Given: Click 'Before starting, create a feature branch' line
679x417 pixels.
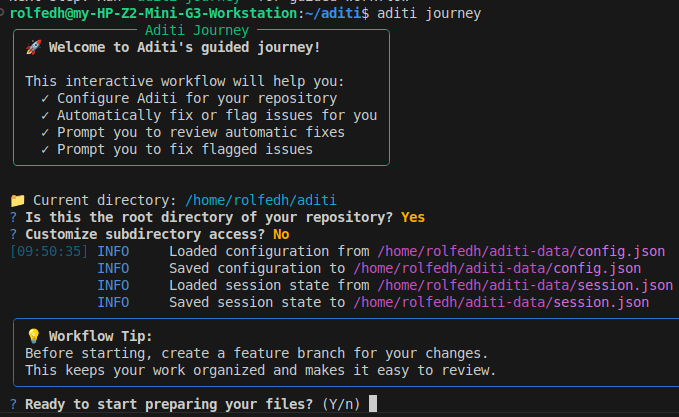Looking at the screenshot, I should click(x=256, y=353).
